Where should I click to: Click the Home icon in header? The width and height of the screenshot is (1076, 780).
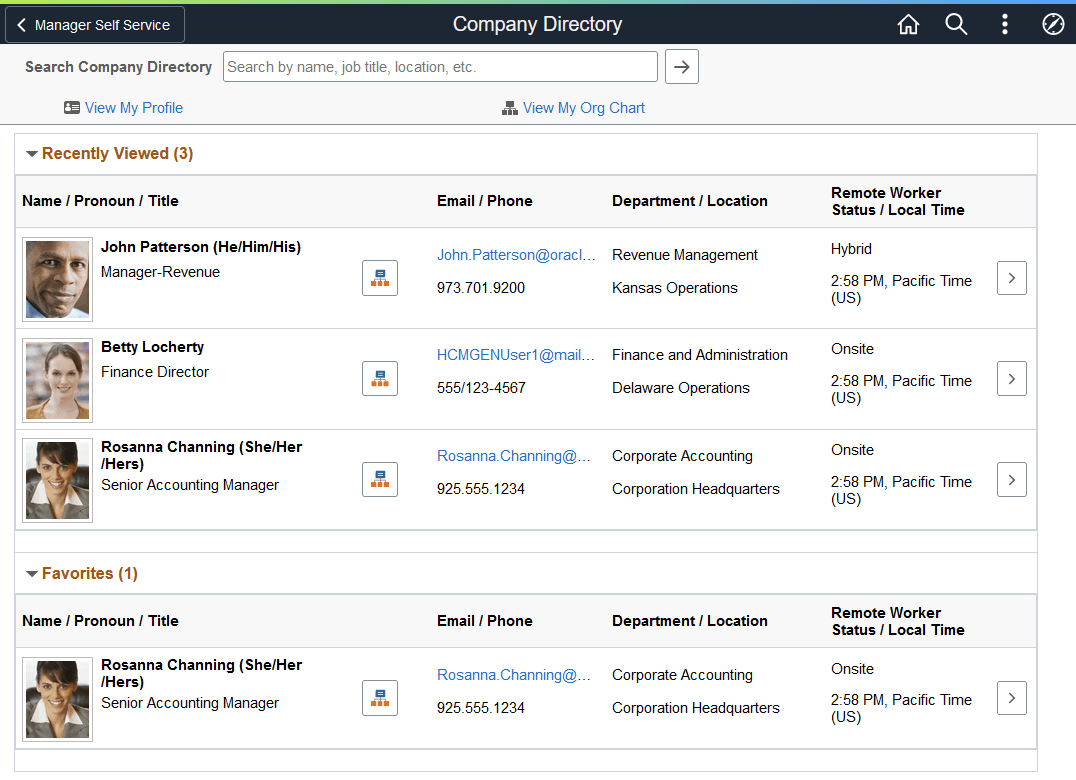click(x=908, y=25)
